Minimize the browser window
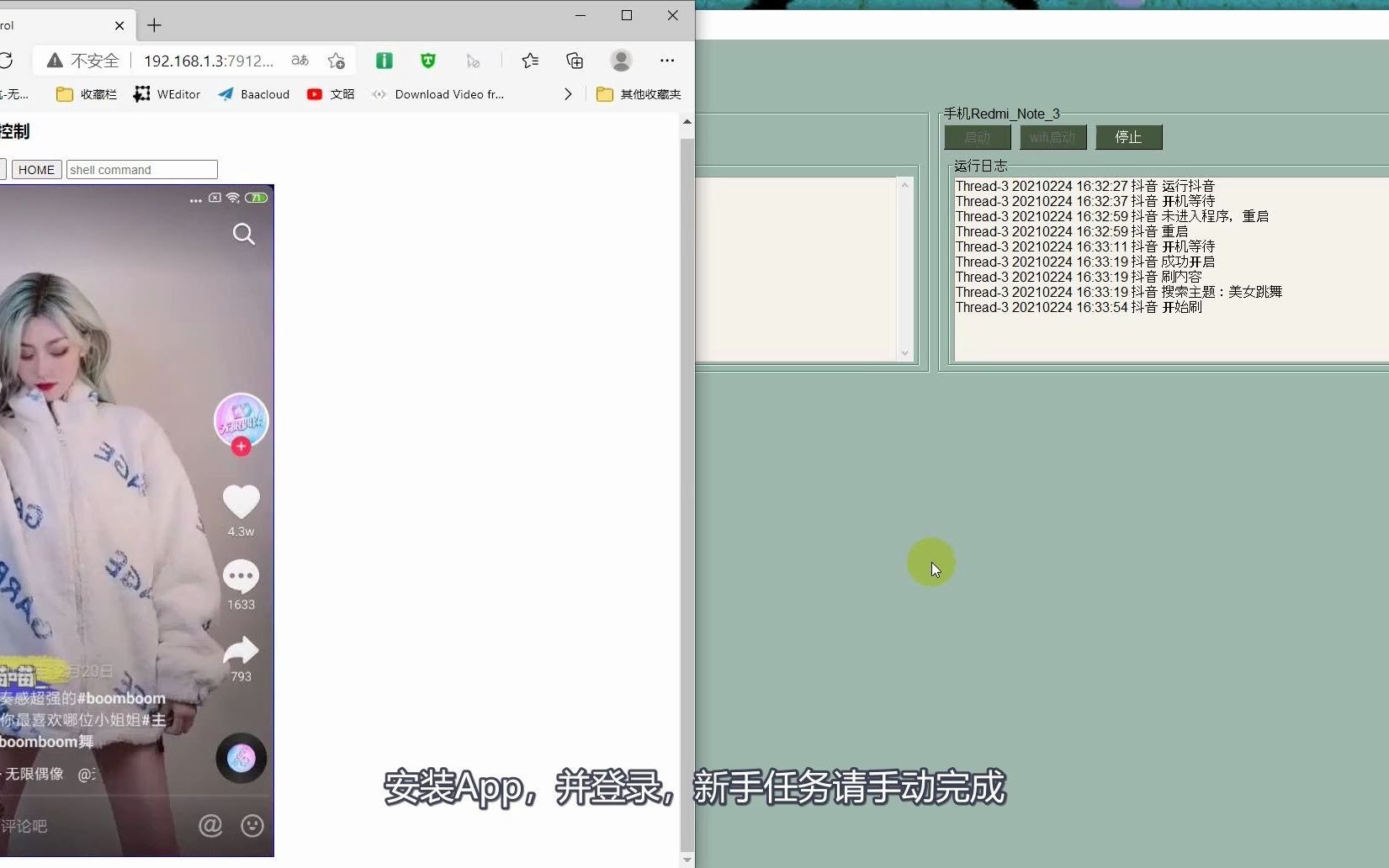Image resolution: width=1389 pixels, height=868 pixels. [581, 15]
